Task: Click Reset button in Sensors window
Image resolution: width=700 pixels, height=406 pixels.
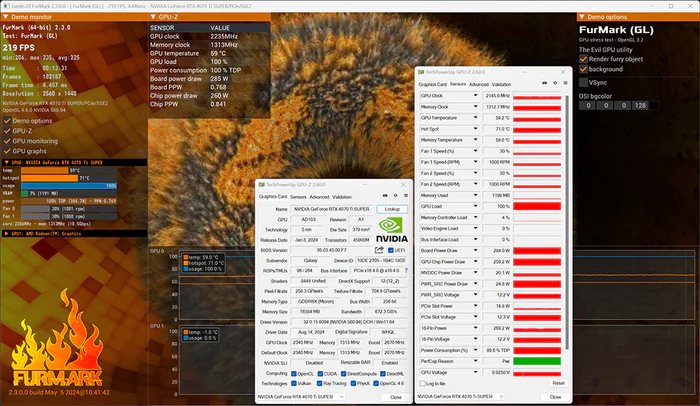Action: 558,383
